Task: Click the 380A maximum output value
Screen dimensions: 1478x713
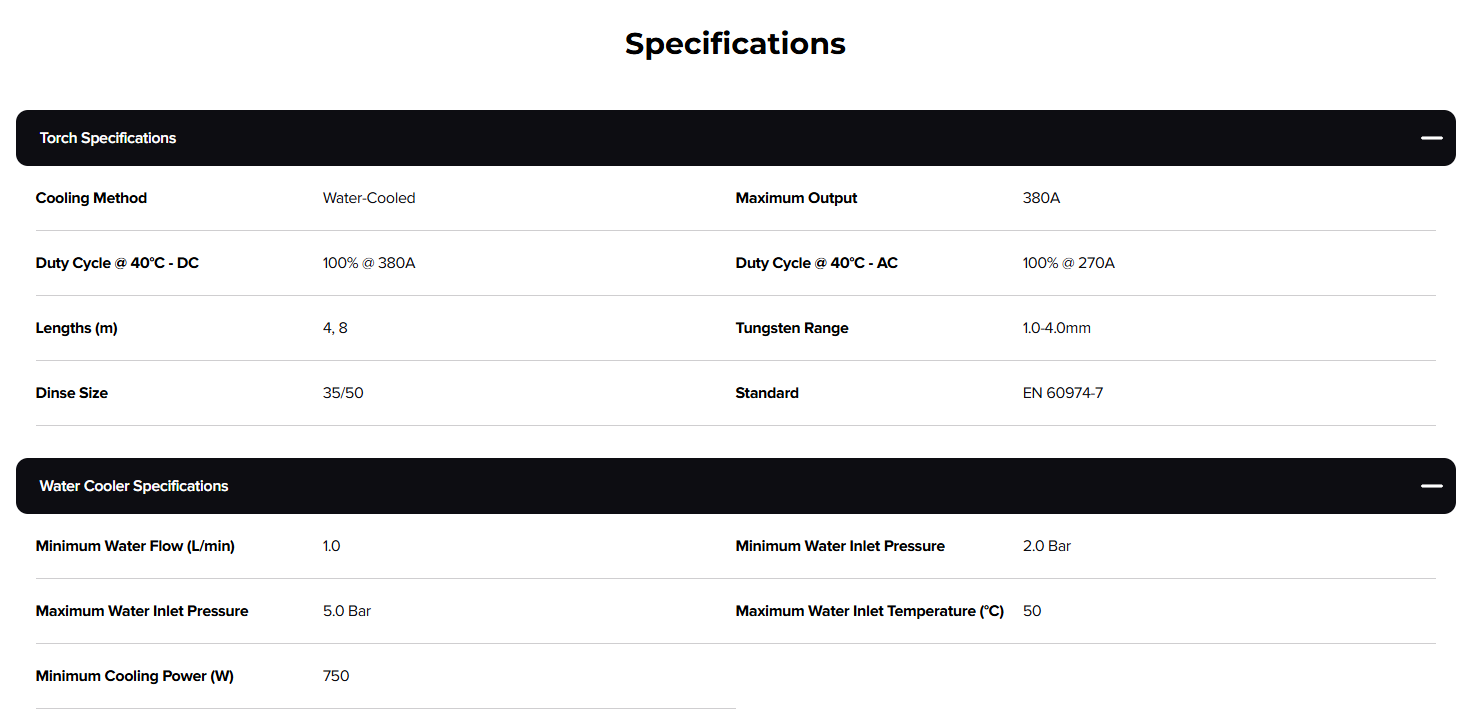Action: pos(1041,198)
